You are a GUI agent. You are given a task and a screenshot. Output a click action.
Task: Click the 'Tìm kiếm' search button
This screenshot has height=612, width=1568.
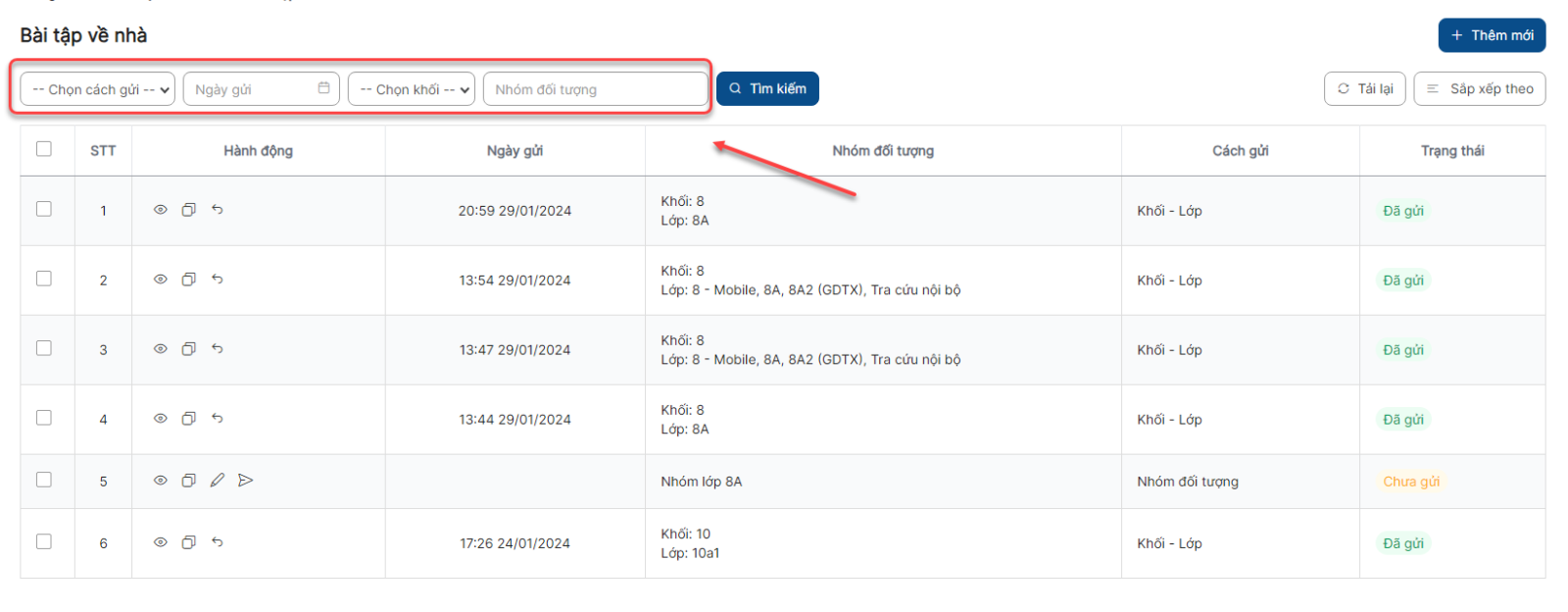[767, 89]
